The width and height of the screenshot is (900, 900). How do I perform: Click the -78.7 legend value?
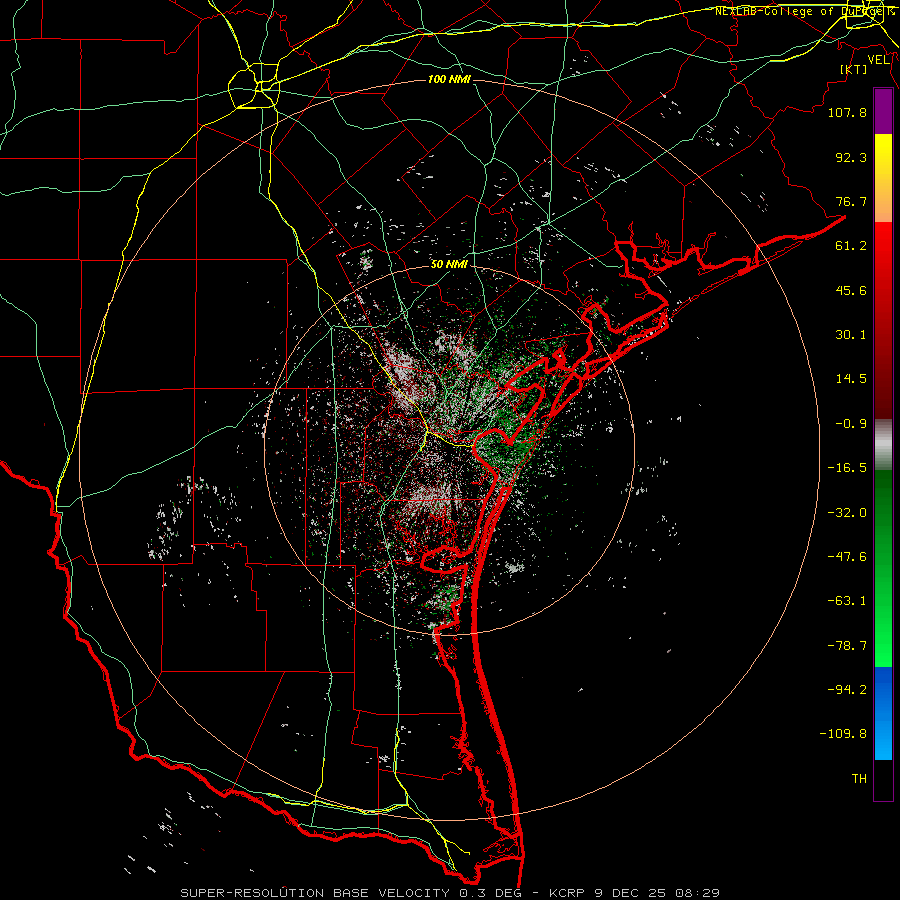tap(847, 646)
